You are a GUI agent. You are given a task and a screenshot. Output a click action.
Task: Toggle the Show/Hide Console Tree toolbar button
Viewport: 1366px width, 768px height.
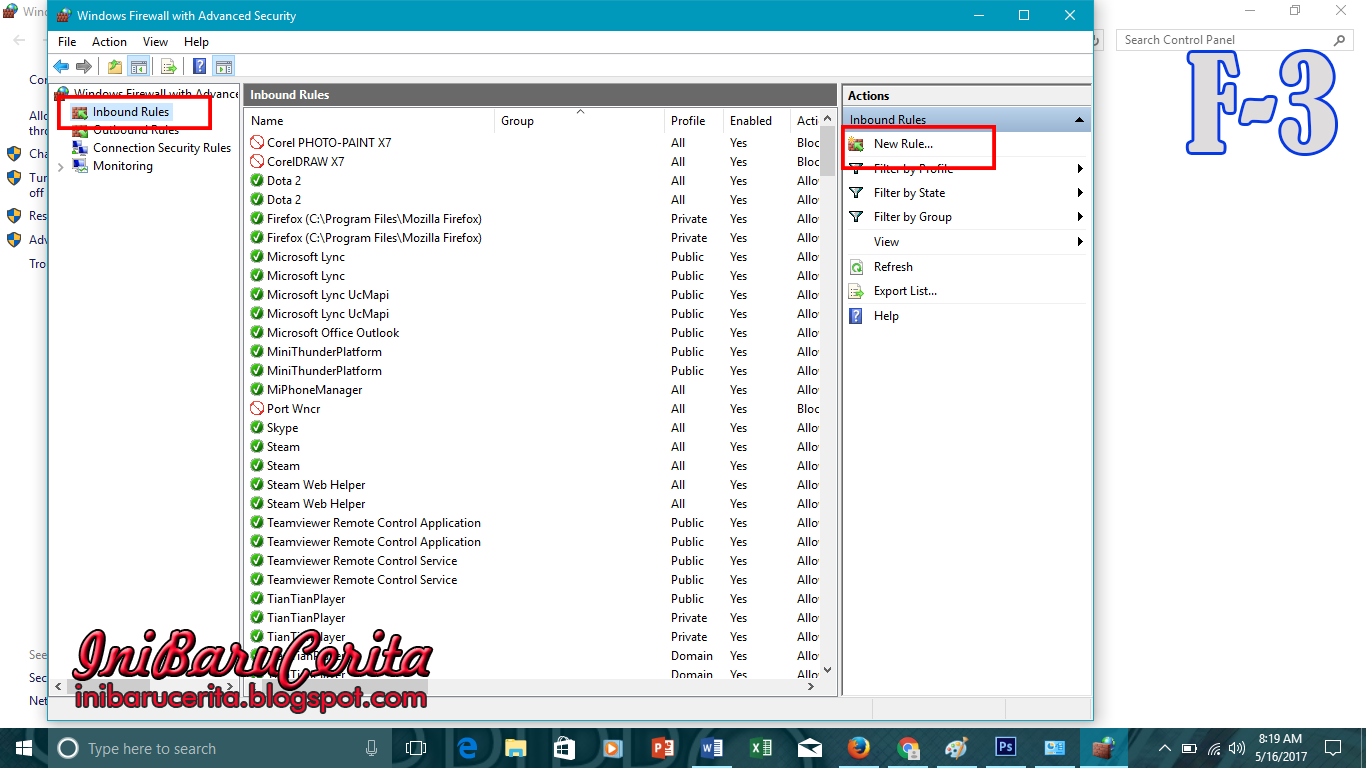pos(139,66)
